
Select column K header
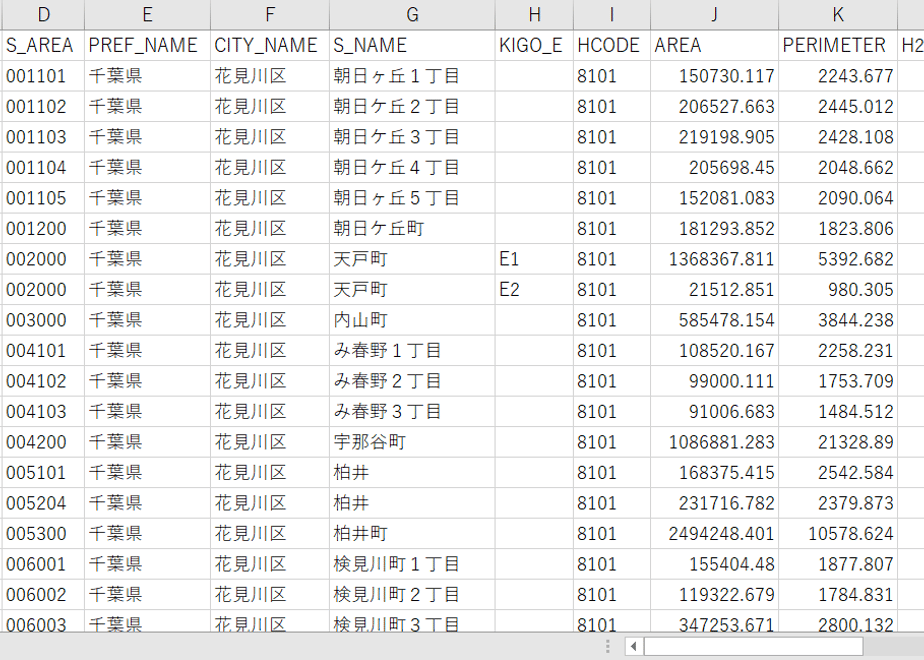(x=838, y=14)
